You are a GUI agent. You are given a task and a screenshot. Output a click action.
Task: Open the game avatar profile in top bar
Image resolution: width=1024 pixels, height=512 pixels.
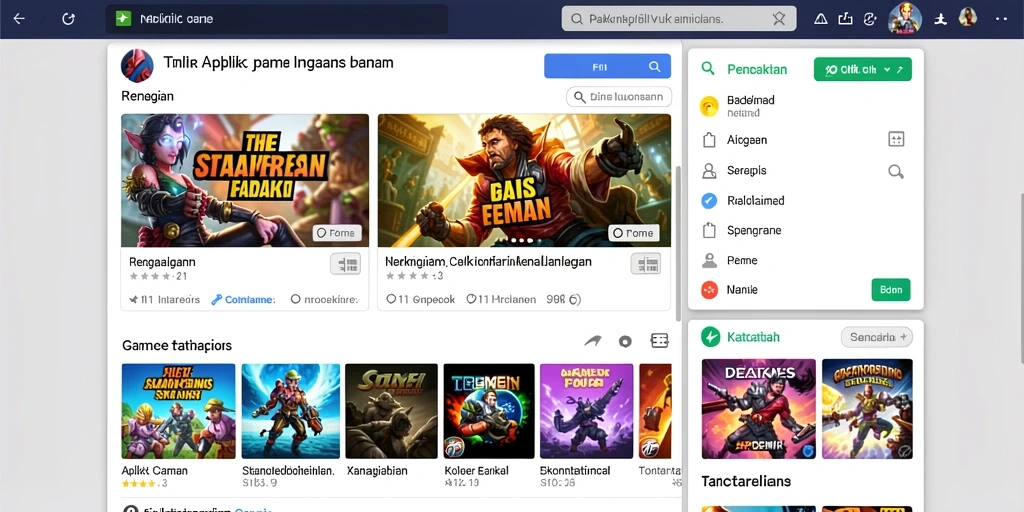click(905, 18)
